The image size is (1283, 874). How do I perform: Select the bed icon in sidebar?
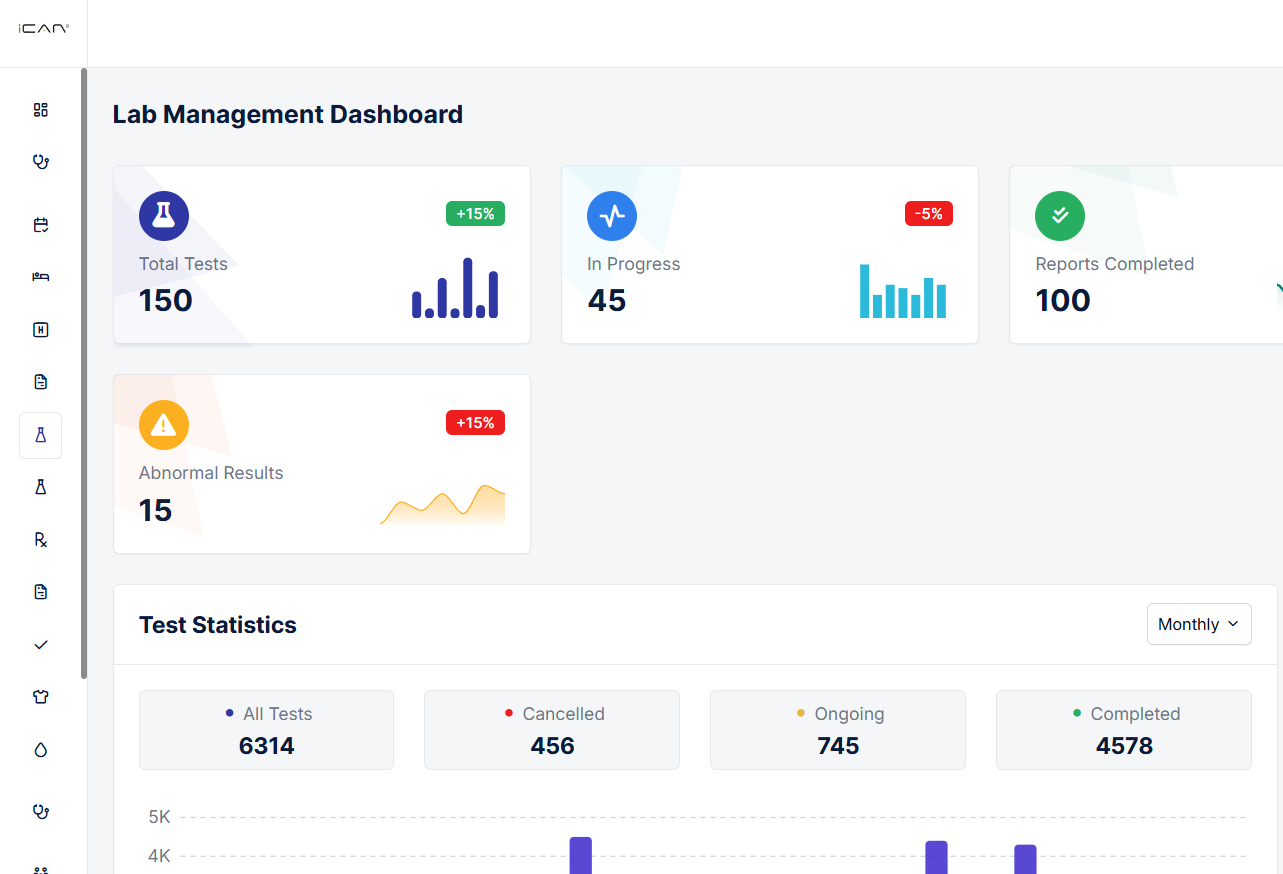pyautogui.click(x=41, y=277)
